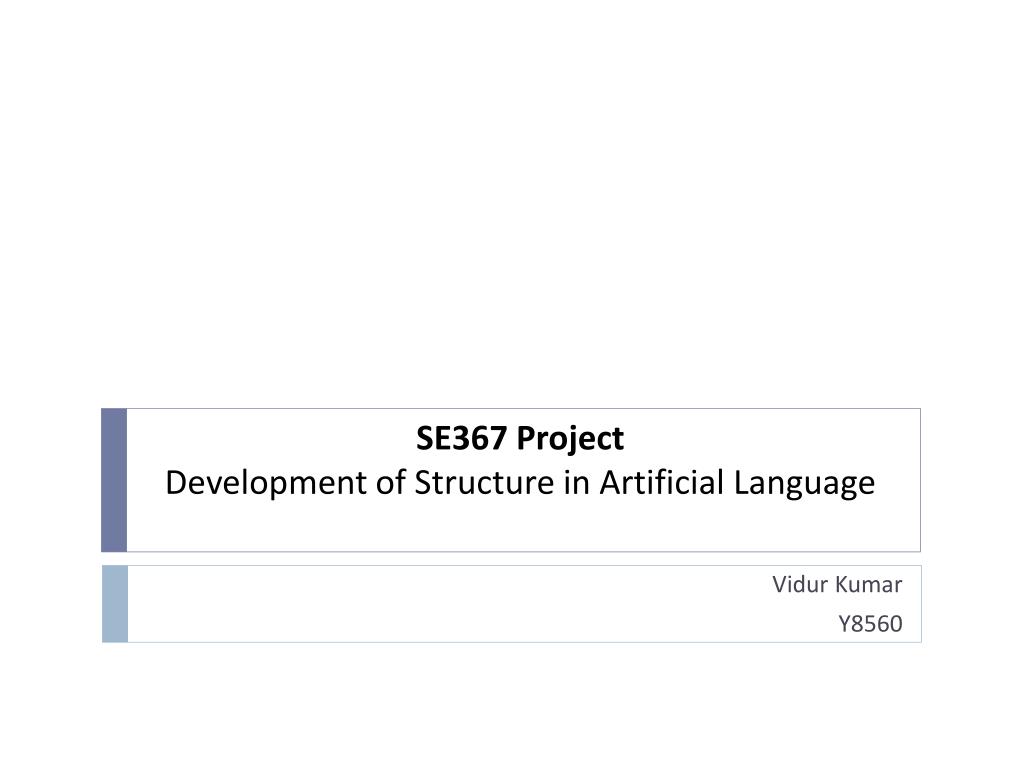Click the word "of" in the title
The width and height of the screenshot is (1024, 768).
391,483
